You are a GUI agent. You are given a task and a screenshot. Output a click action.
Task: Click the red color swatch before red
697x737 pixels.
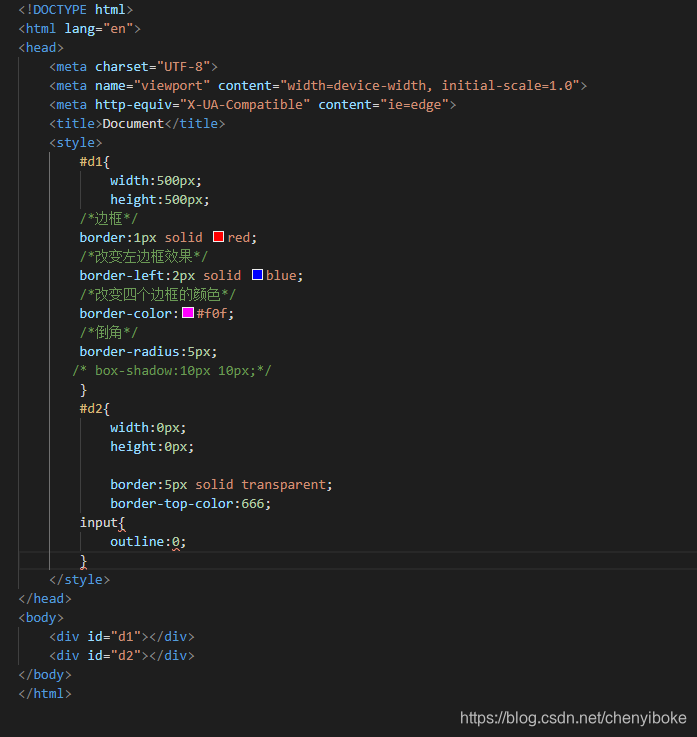218,236
